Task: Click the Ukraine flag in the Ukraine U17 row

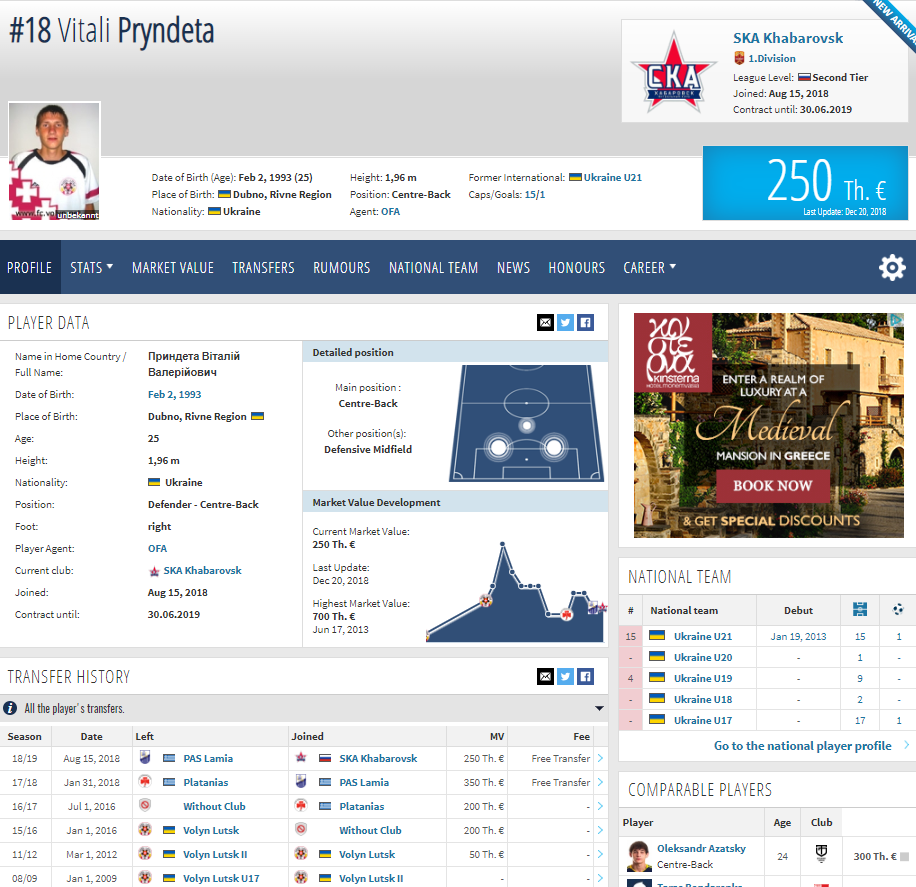Action: click(657, 720)
